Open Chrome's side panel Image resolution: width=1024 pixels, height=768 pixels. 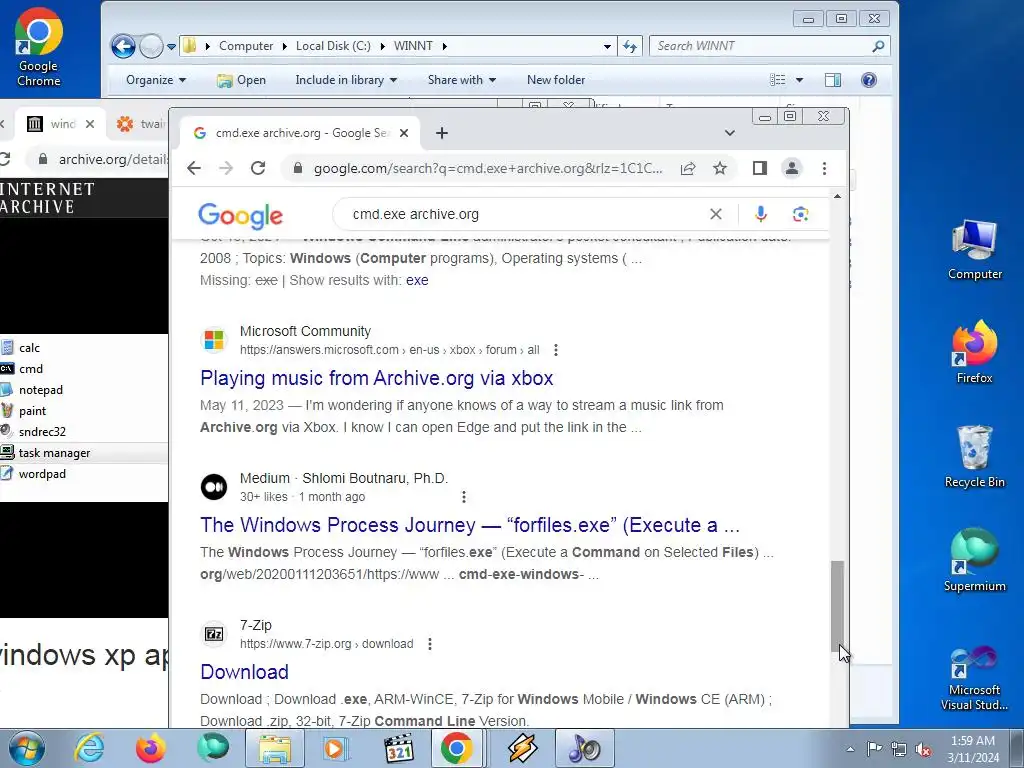(760, 168)
